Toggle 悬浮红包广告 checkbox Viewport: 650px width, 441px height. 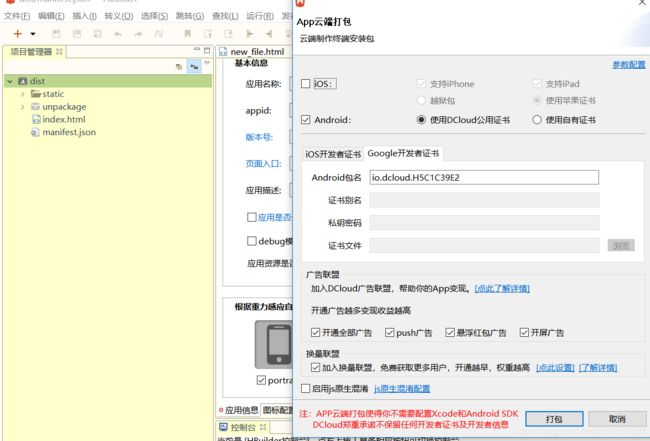coord(450,332)
